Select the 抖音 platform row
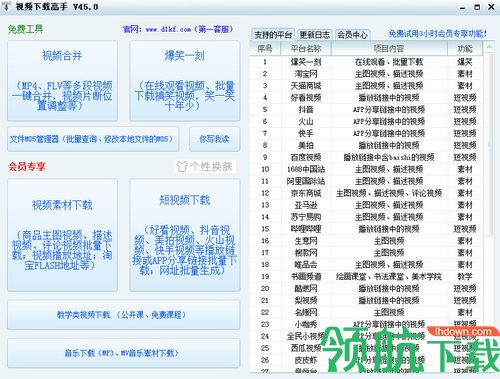The image size is (500, 379). [366, 110]
